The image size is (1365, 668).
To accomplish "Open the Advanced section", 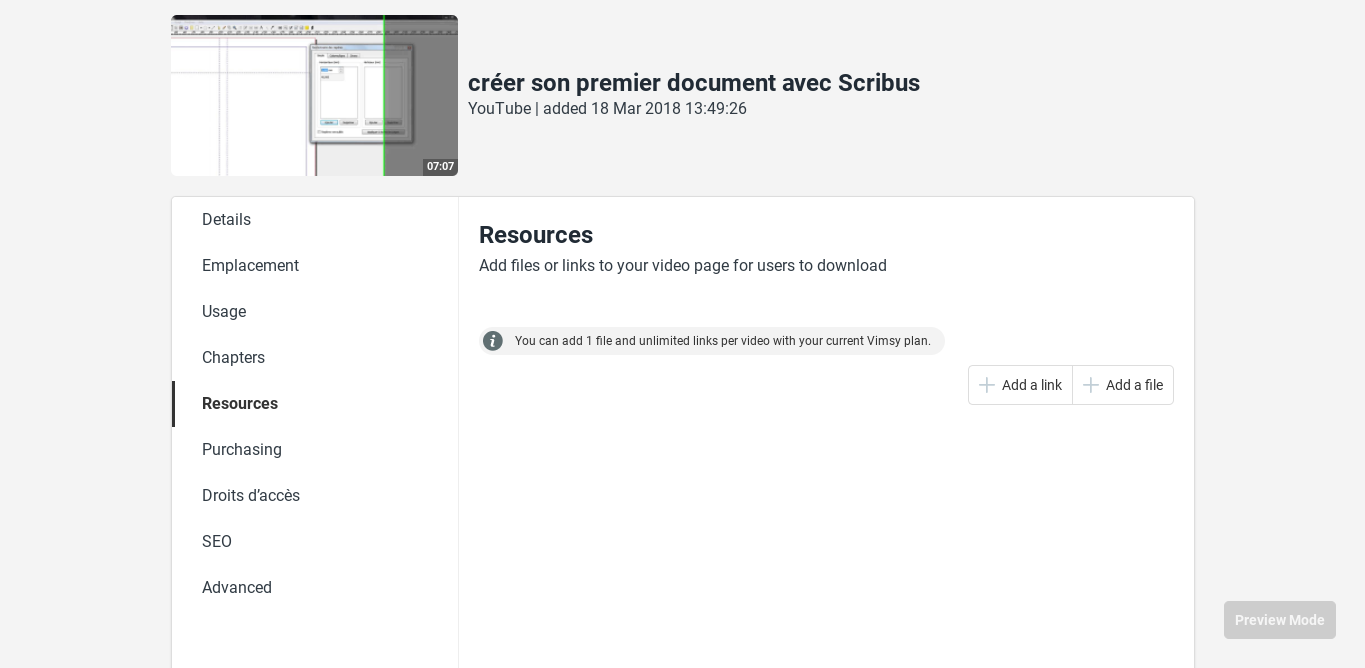I will 315,588.
